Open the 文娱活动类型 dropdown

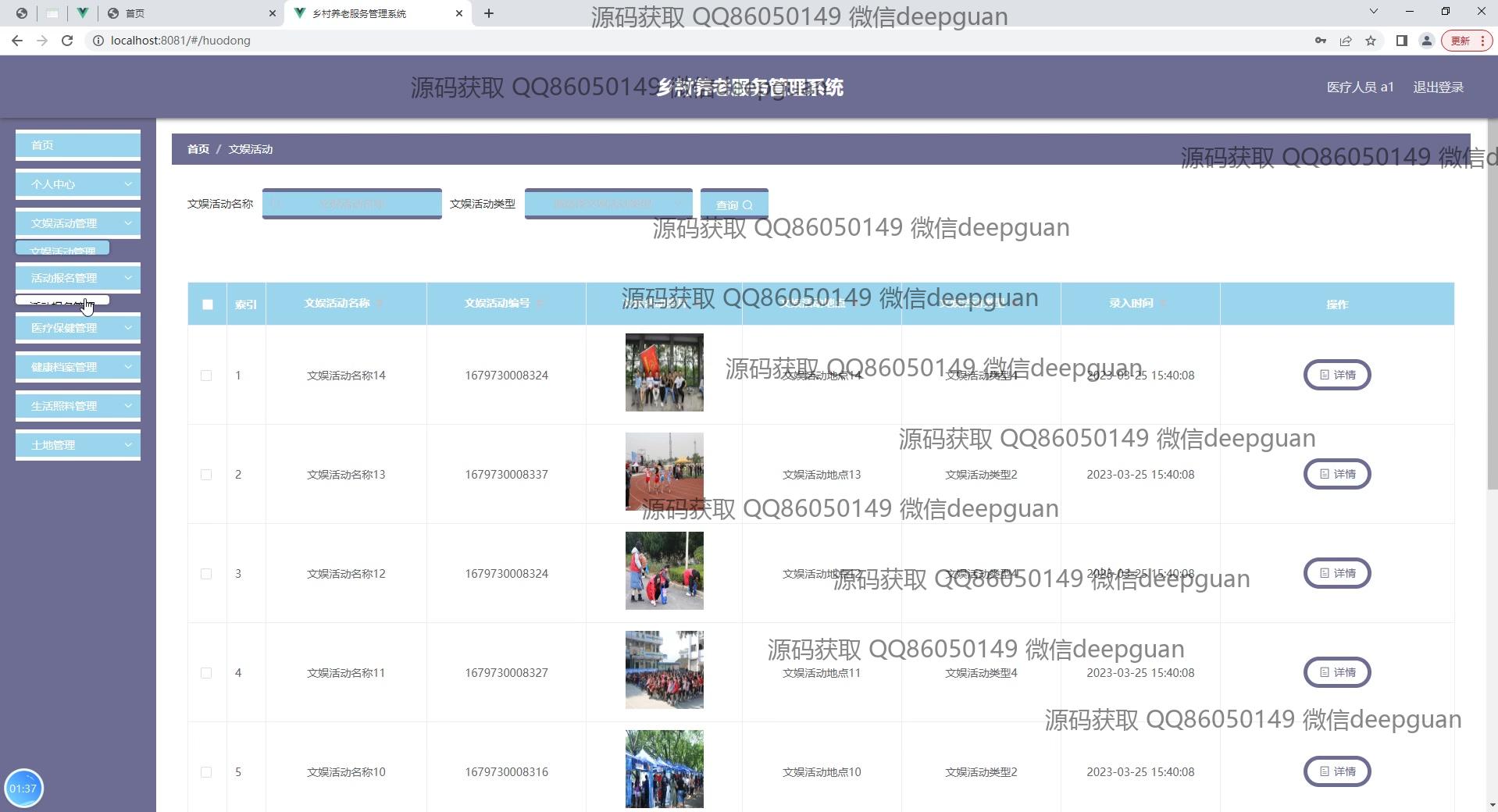point(608,204)
